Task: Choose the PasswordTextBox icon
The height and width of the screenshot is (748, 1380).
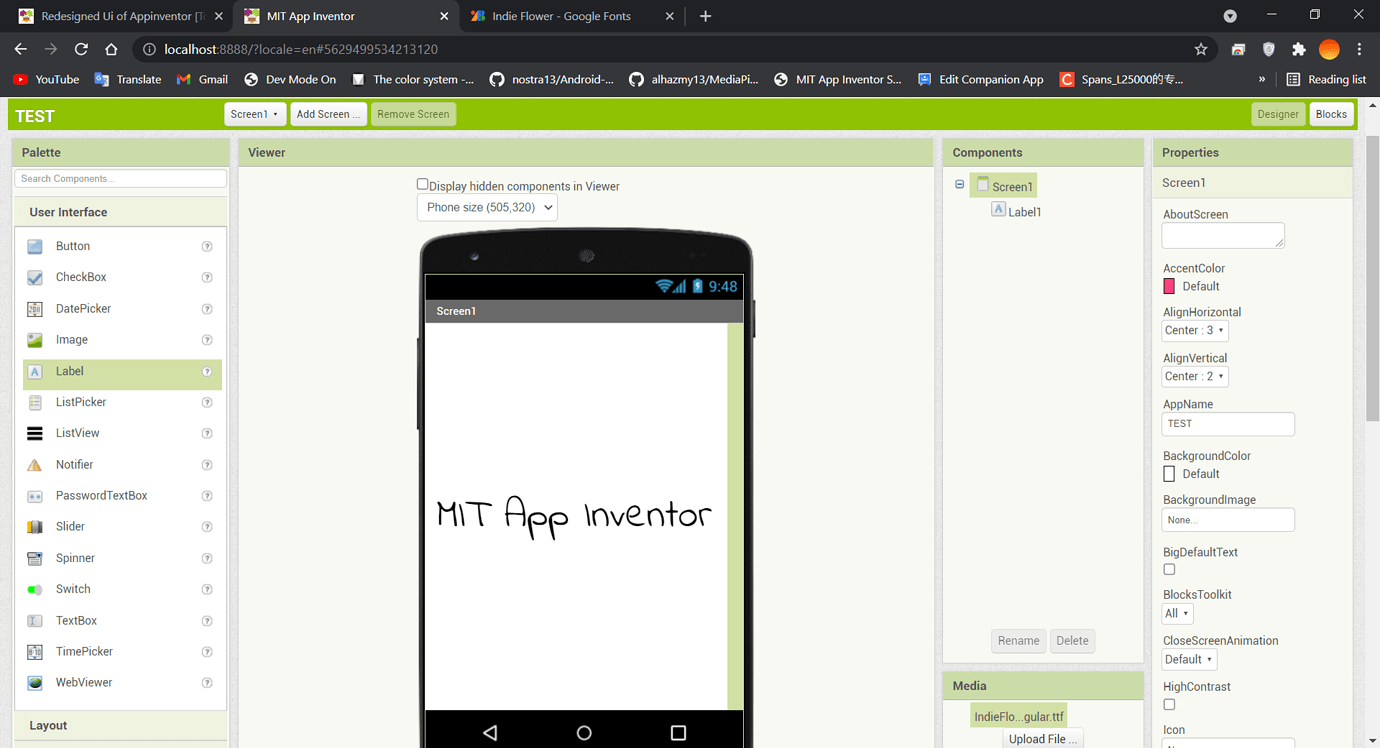Action: point(35,496)
